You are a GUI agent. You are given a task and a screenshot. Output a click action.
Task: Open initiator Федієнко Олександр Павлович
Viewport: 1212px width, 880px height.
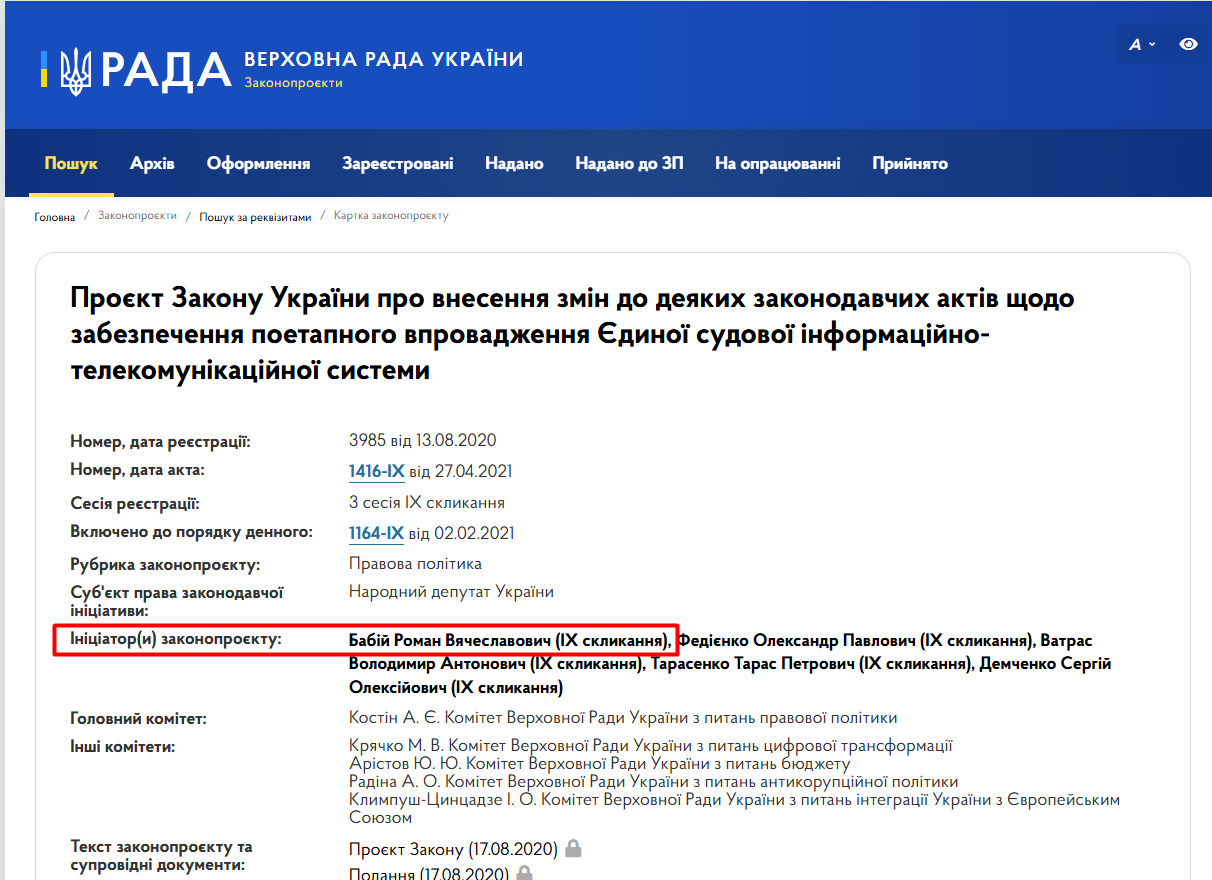(856, 640)
